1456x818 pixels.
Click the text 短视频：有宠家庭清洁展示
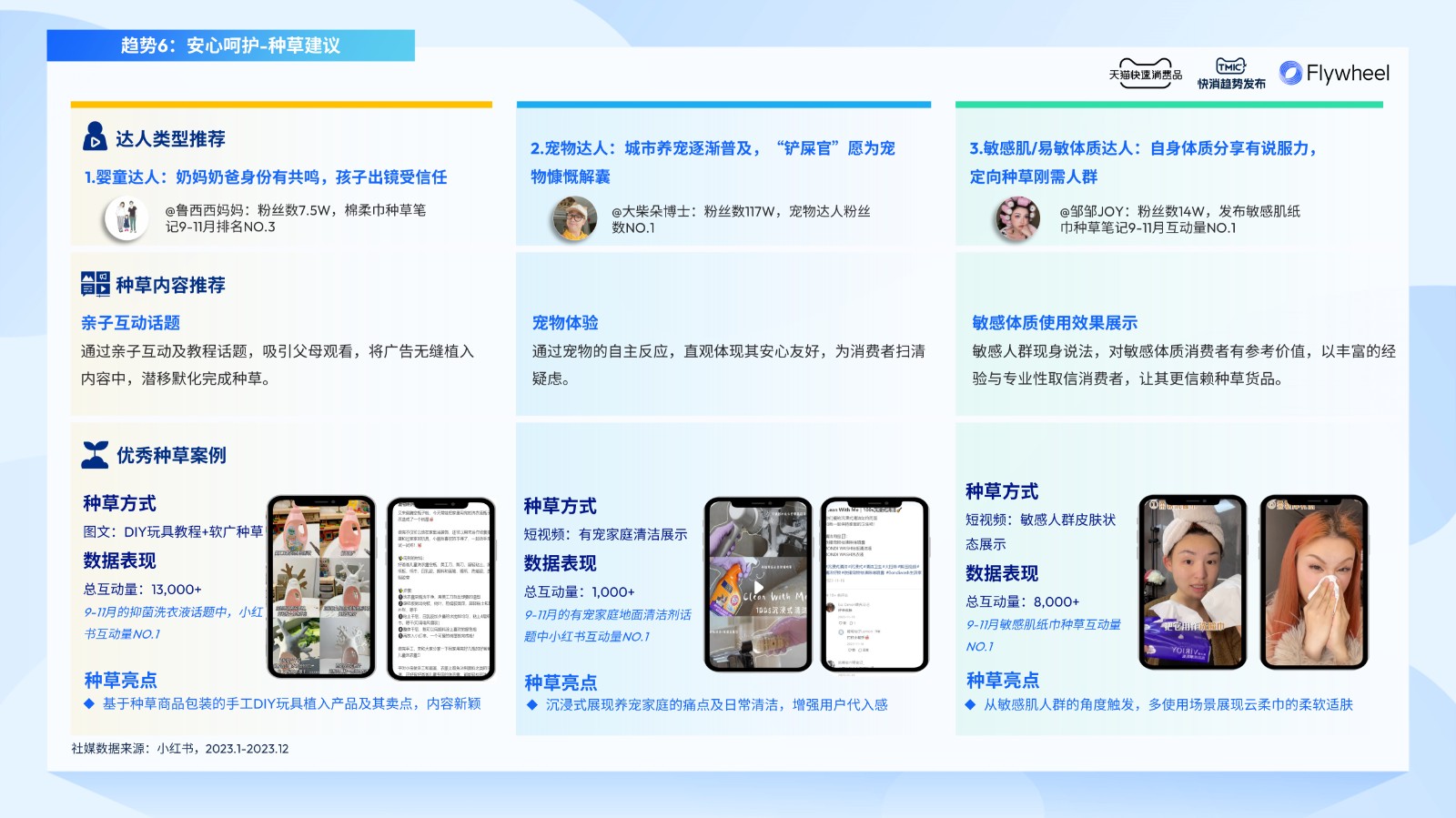605,534
